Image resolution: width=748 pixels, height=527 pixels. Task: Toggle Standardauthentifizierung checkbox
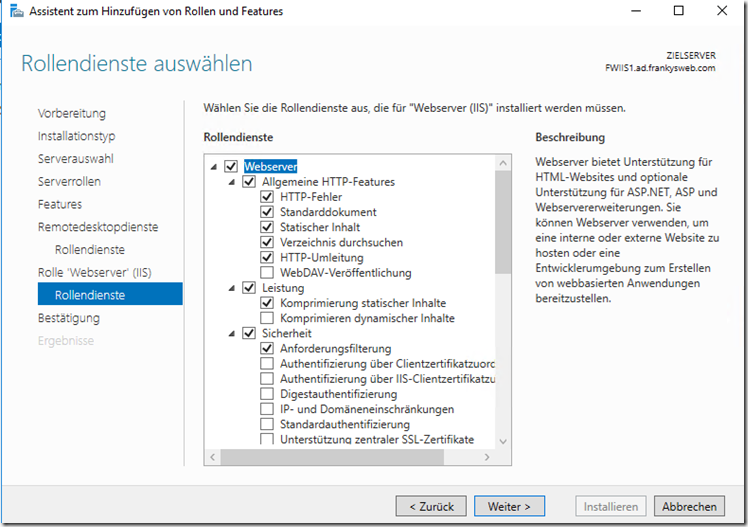(x=267, y=424)
